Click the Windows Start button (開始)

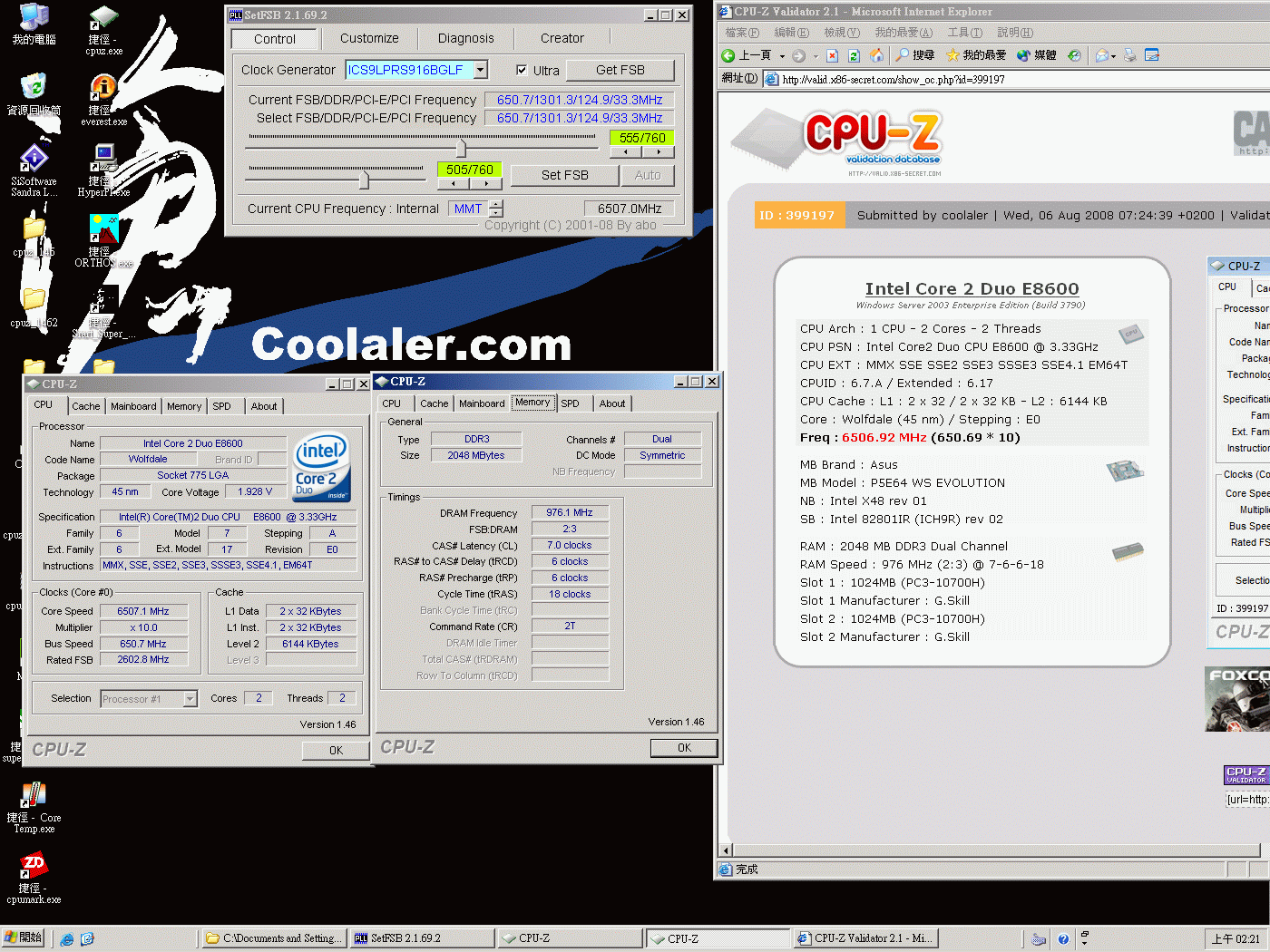(23, 937)
